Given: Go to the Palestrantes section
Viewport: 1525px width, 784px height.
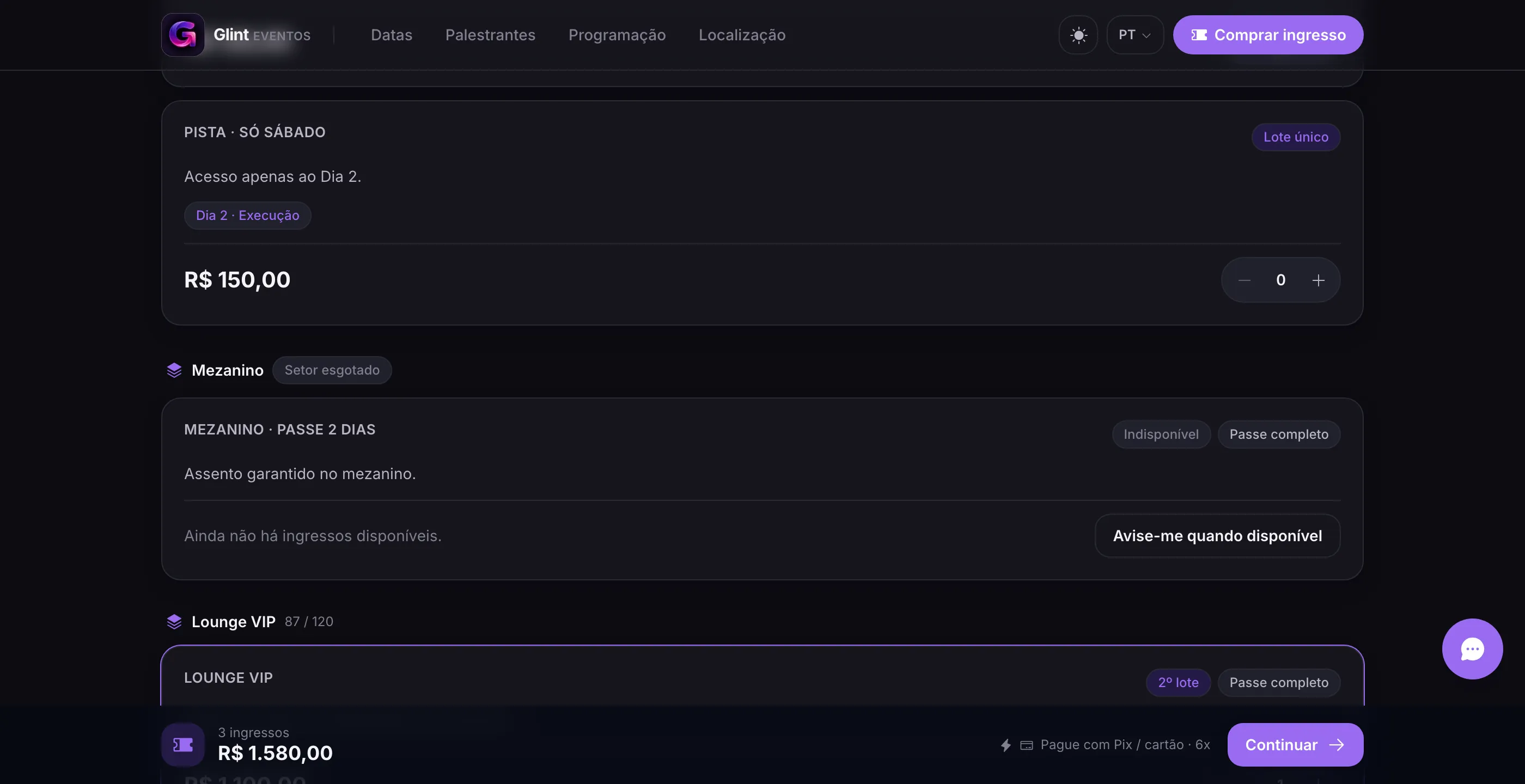Looking at the screenshot, I should click(490, 35).
